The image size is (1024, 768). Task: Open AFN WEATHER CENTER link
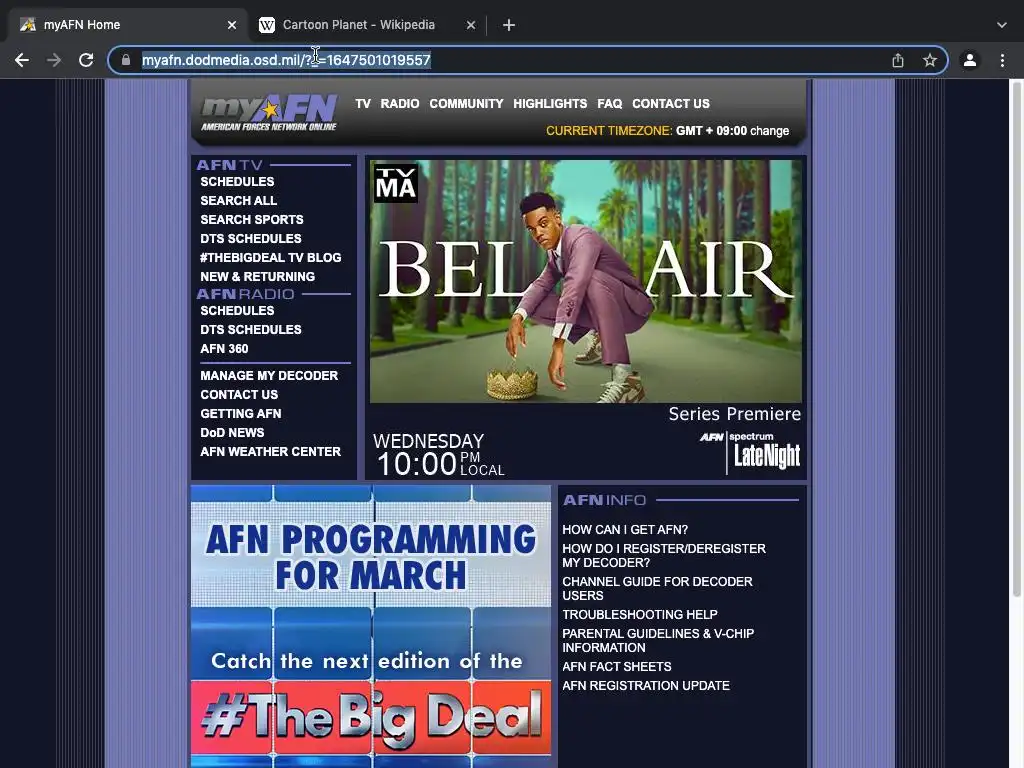point(270,451)
